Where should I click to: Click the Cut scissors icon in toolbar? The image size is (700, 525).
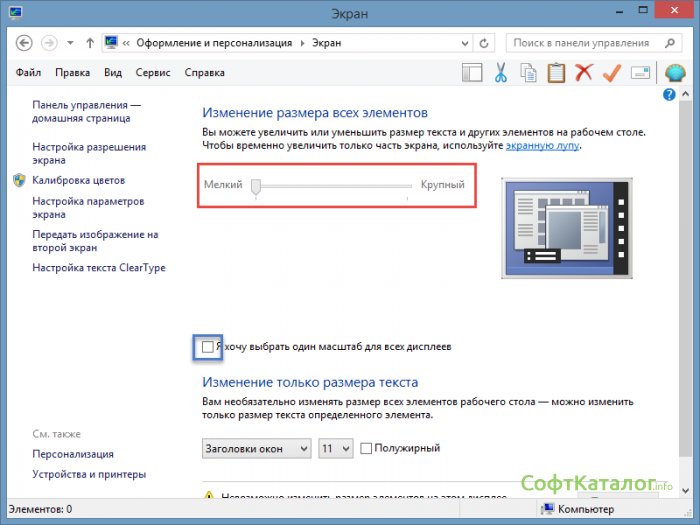pyautogui.click(x=500, y=73)
